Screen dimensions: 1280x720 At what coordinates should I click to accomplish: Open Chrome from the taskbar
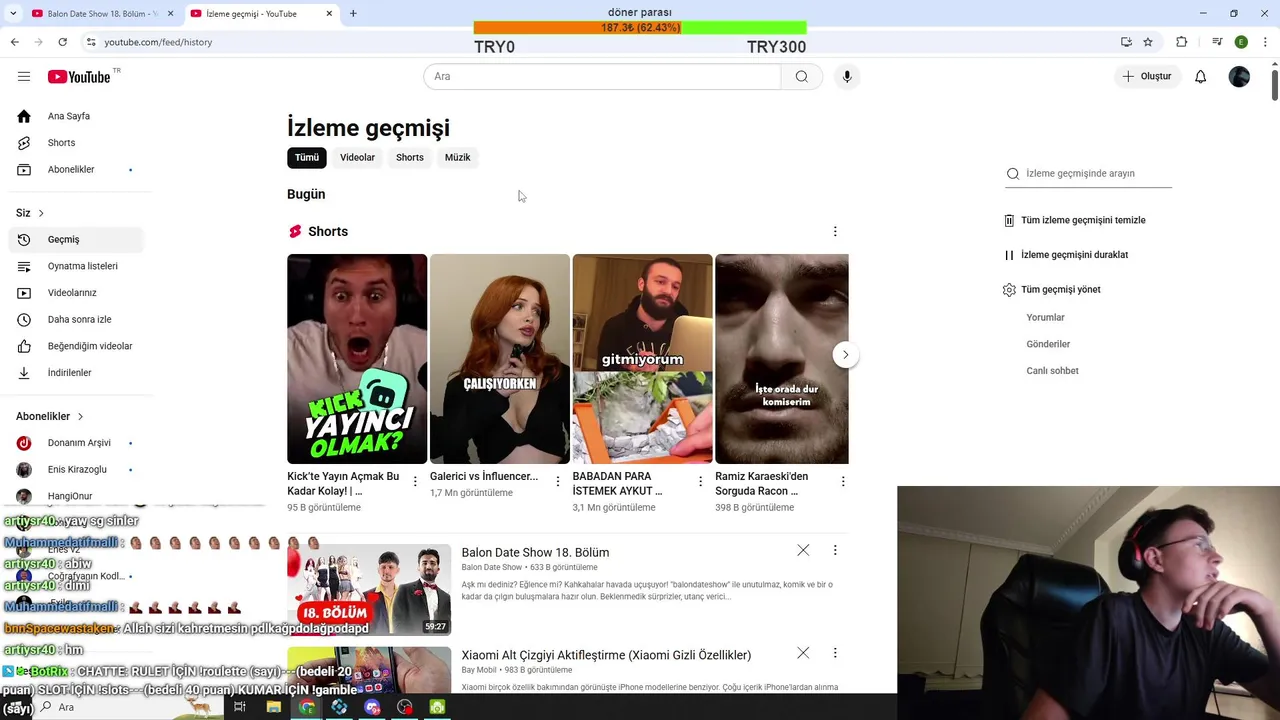point(307,707)
